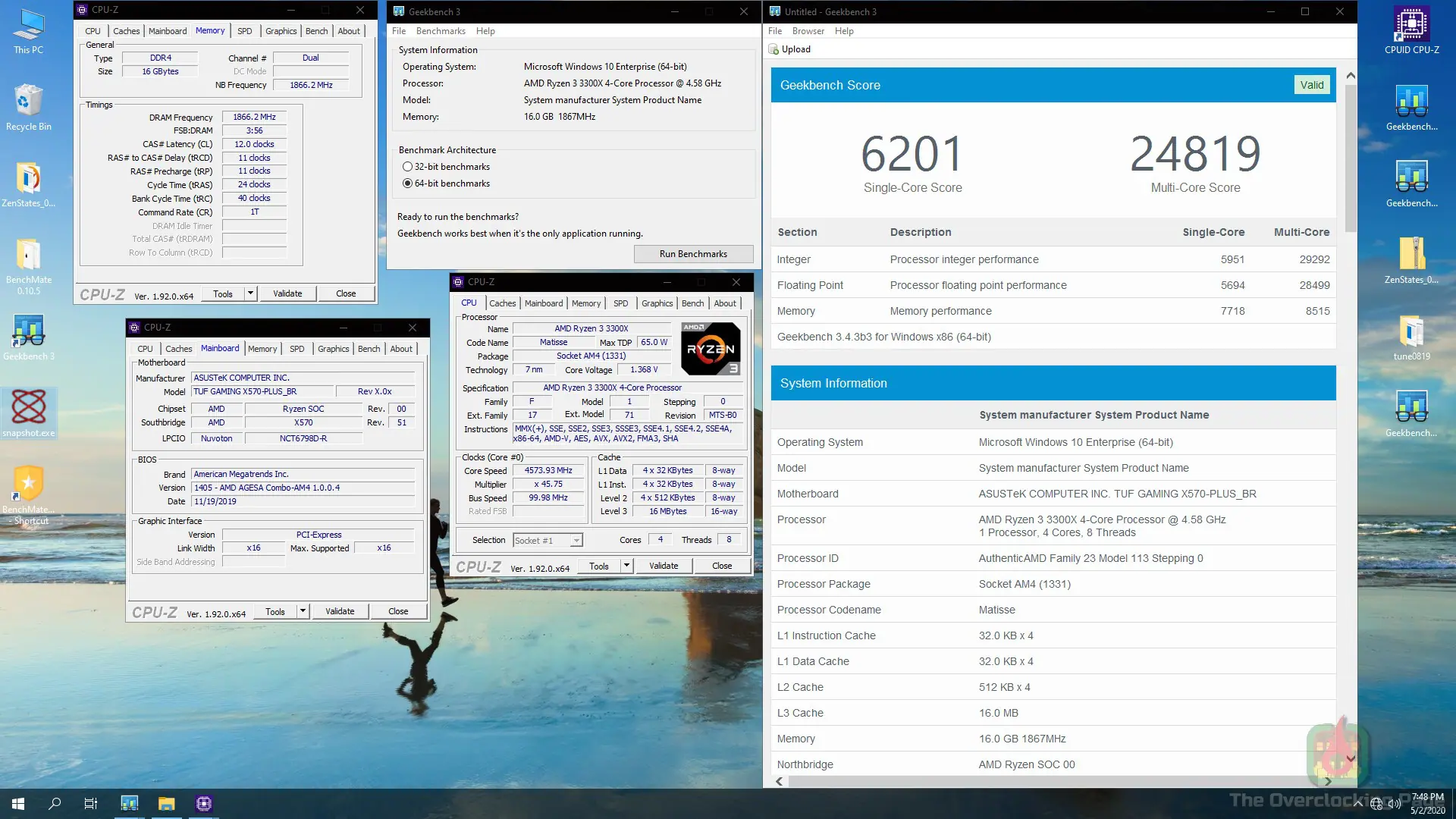Open Benchmarks menu in Geekbench 3

[x=441, y=31]
